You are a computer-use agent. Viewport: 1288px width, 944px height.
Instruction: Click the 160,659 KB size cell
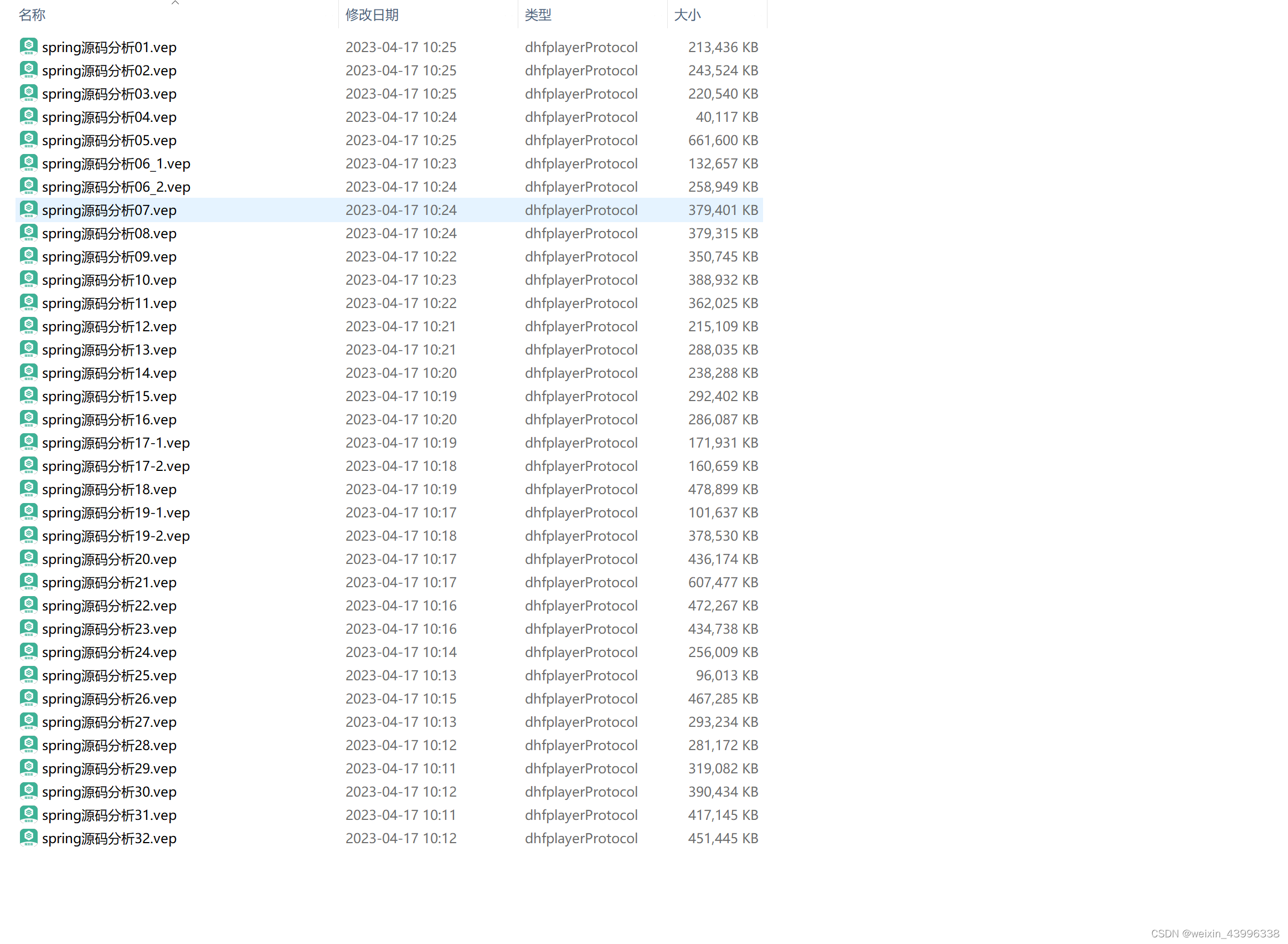pos(724,466)
